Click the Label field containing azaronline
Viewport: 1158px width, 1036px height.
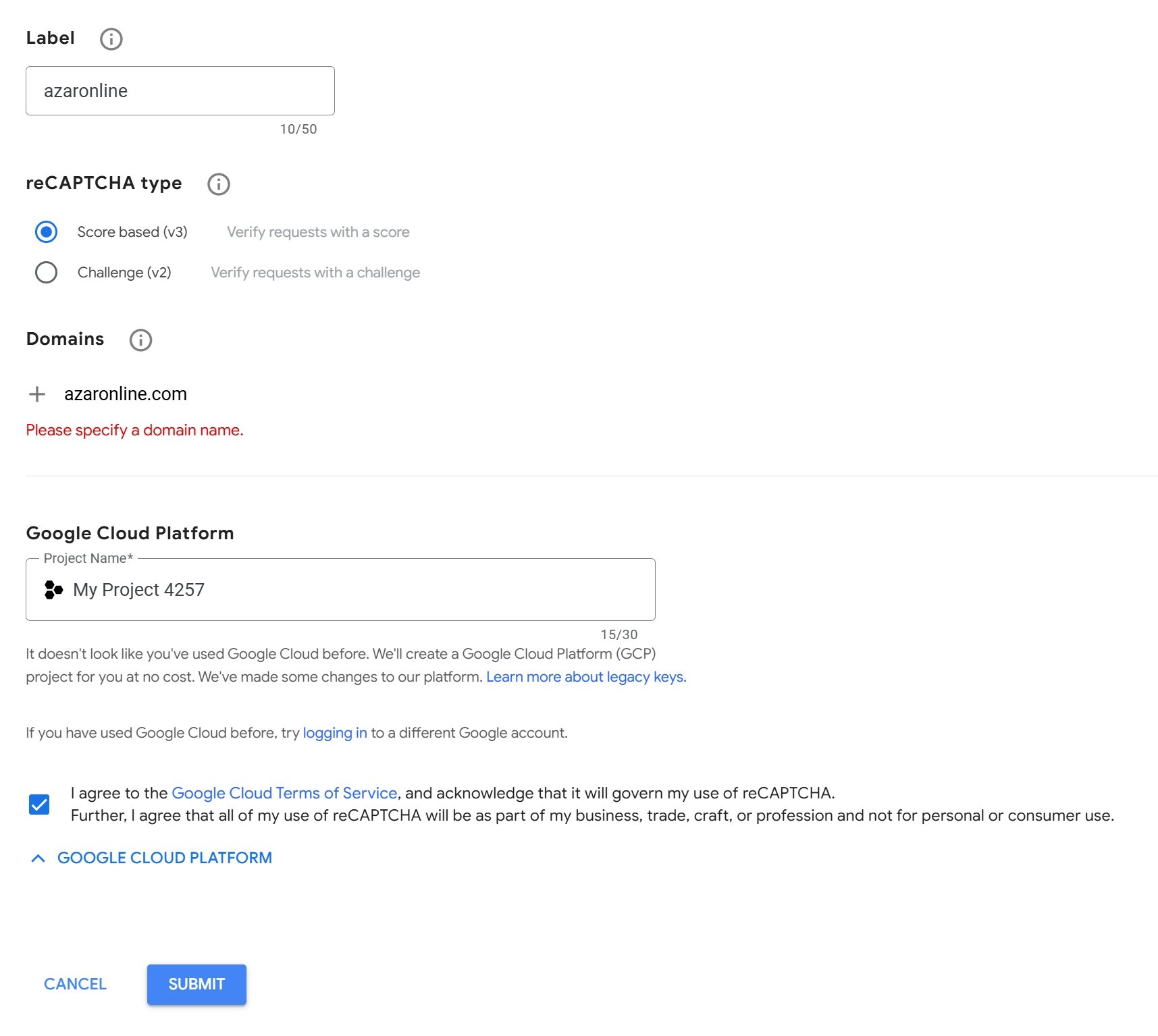pyautogui.click(x=180, y=91)
